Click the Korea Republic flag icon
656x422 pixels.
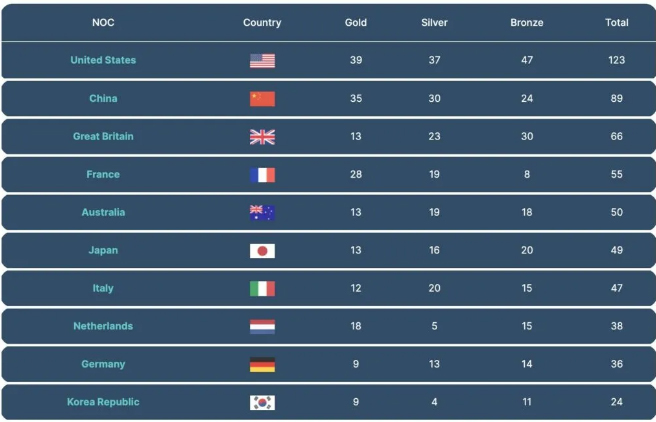(262, 403)
